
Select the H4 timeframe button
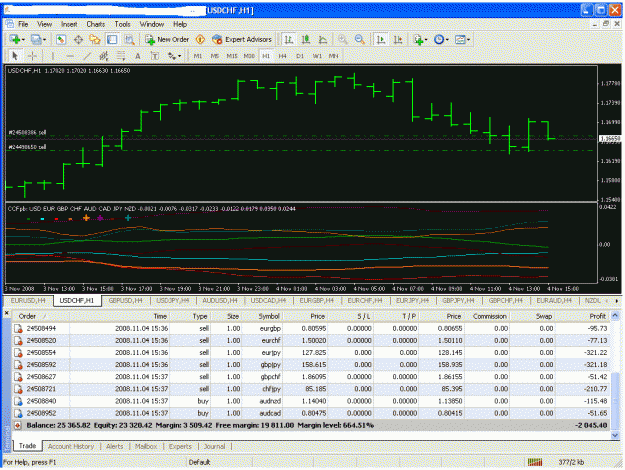pos(283,56)
